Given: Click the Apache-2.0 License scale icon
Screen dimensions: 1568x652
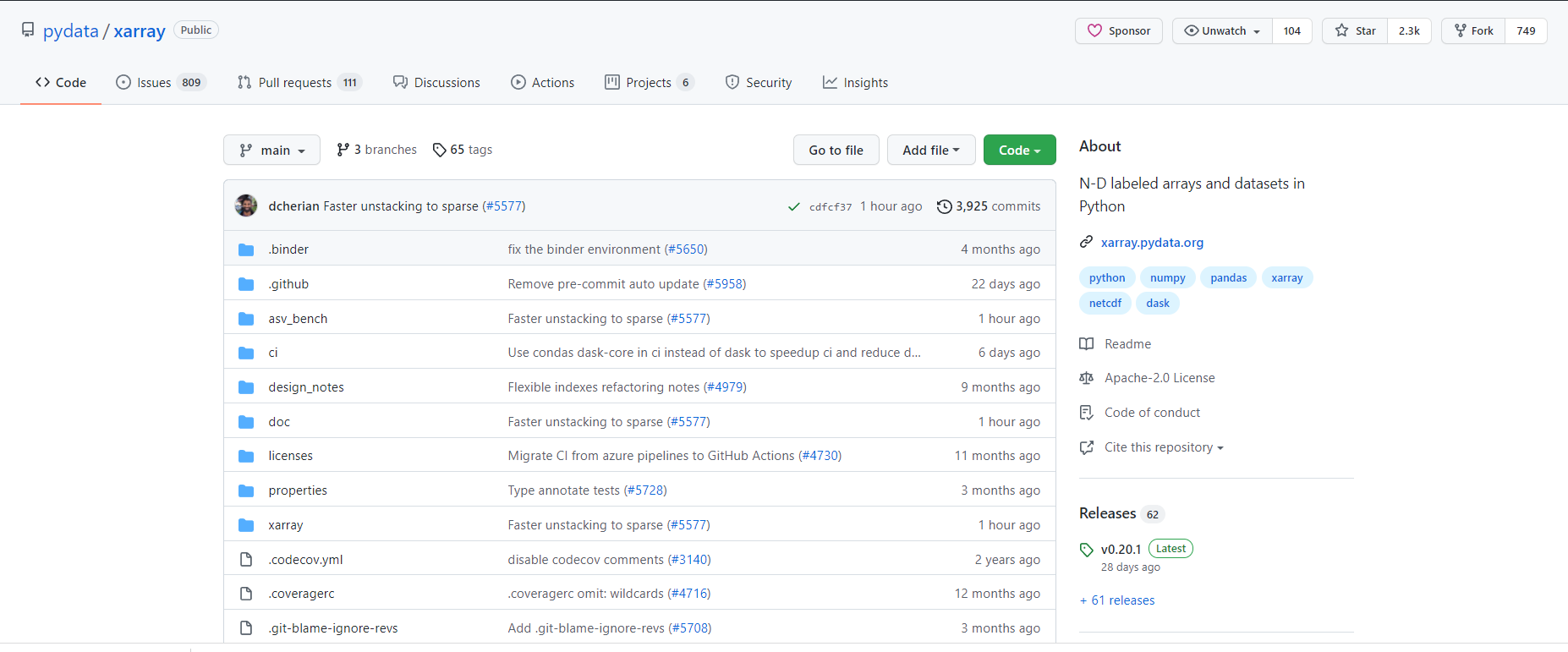Looking at the screenshot, I should click(x=1087, y=378).
